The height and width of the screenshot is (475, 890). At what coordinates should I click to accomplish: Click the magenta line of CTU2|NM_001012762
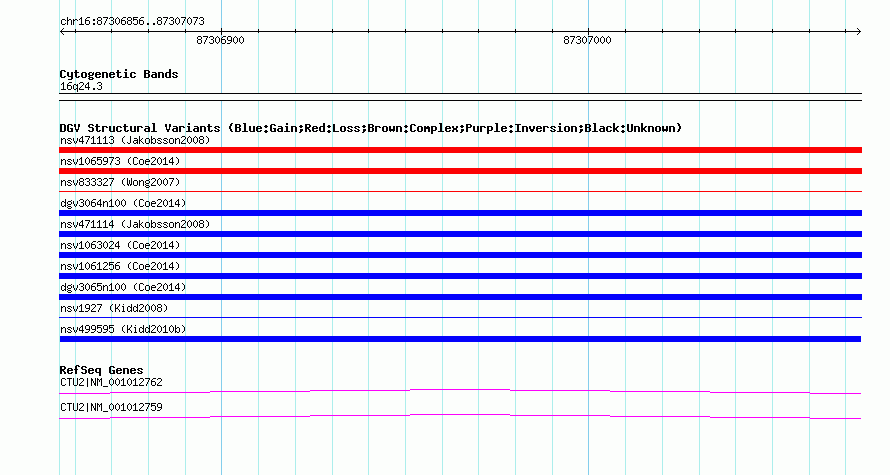click(x=460, y=391)
